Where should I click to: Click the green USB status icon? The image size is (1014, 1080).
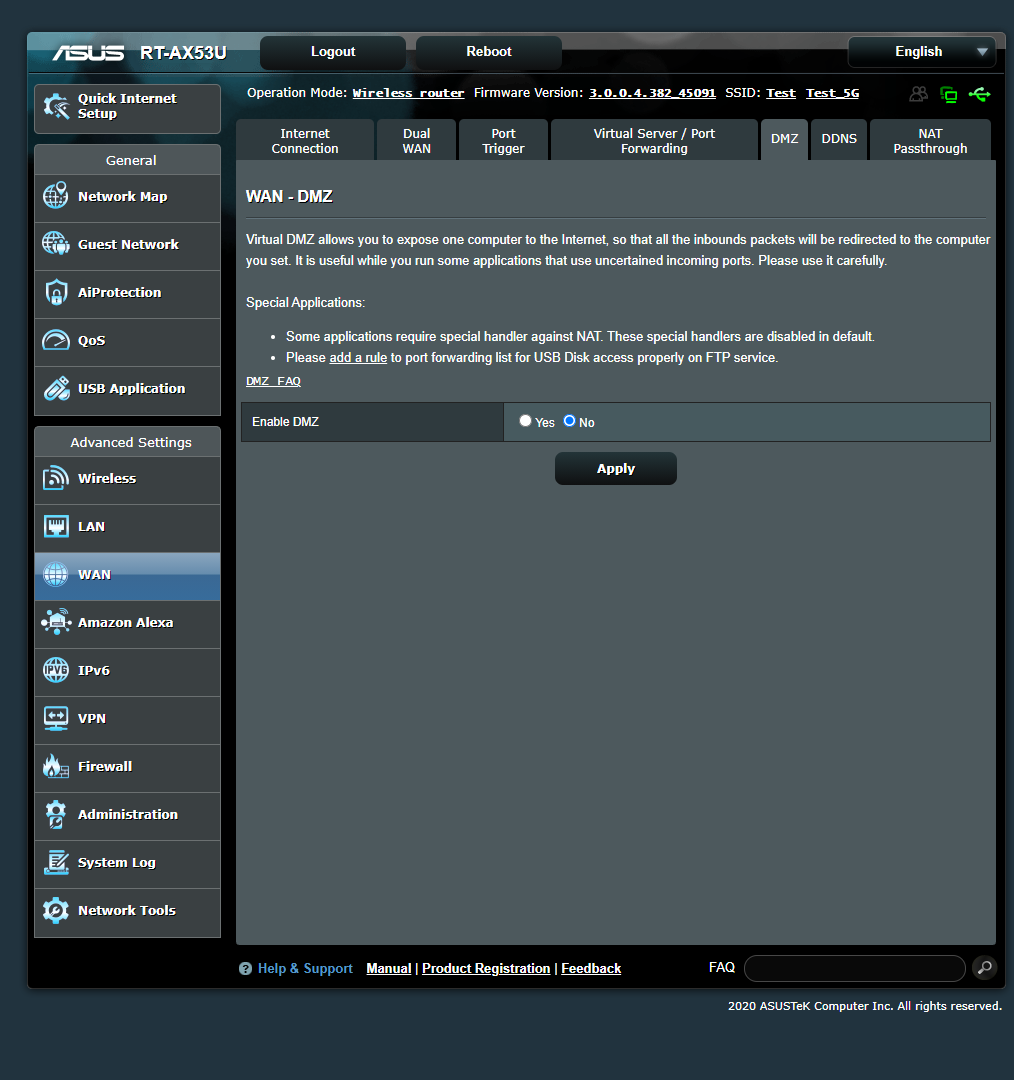click(980, 94)
